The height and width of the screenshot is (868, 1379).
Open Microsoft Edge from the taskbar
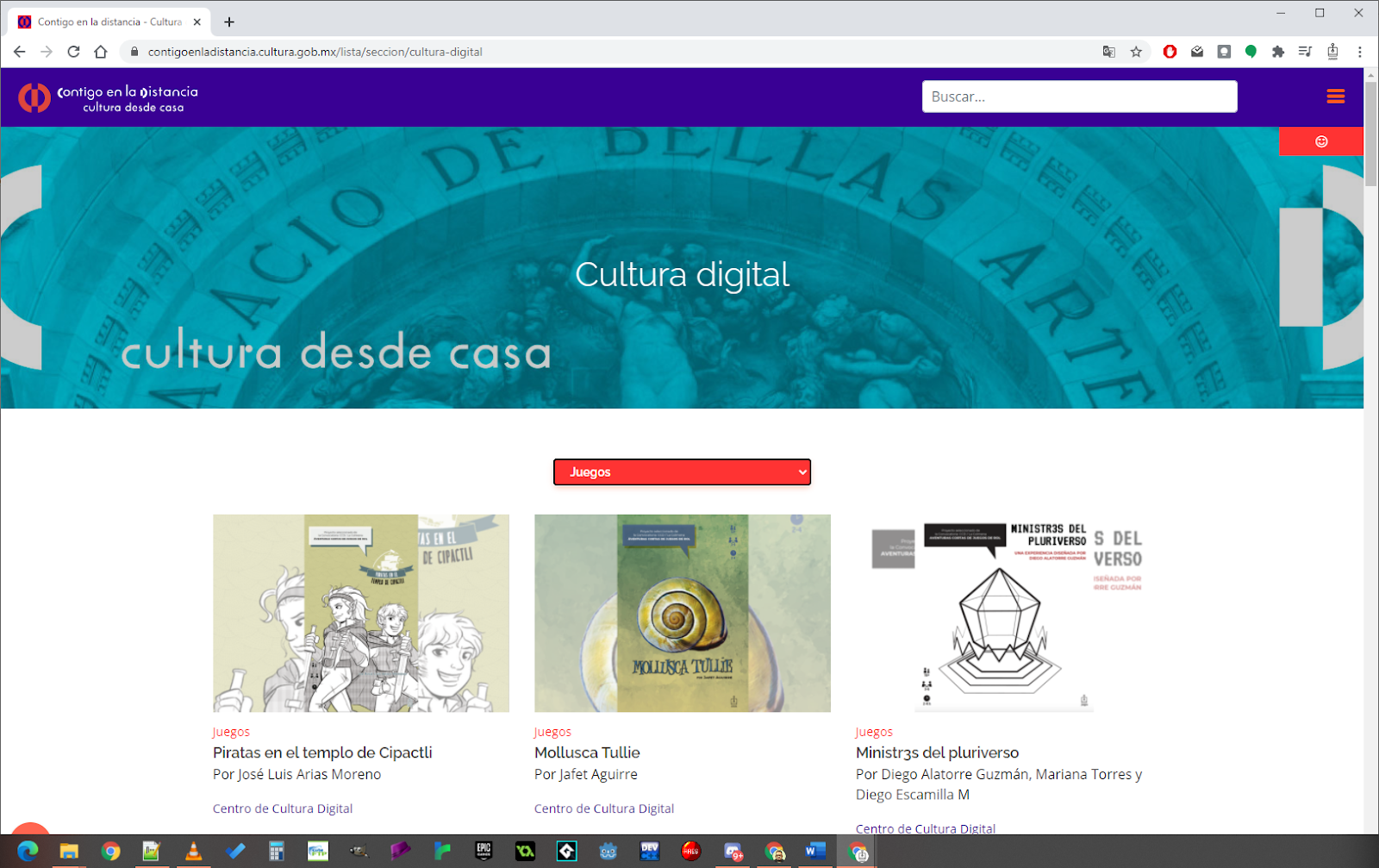coord(28,852)
